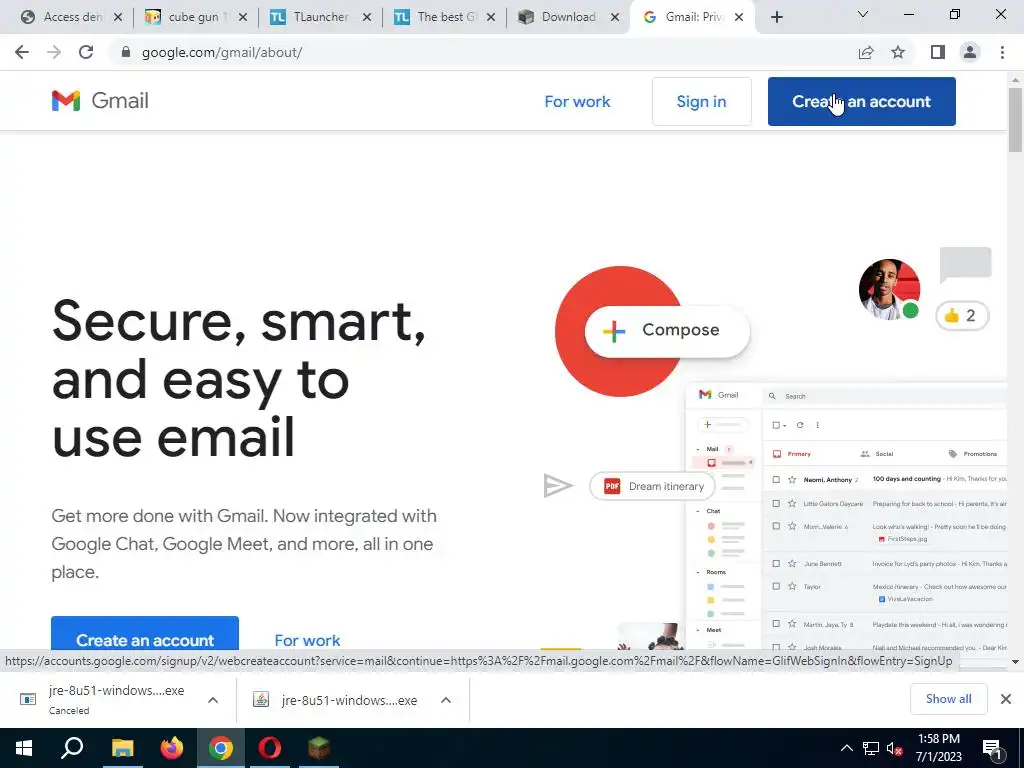
Task: Open Firefox from the taskbar
Action: (x=172, y=748)
